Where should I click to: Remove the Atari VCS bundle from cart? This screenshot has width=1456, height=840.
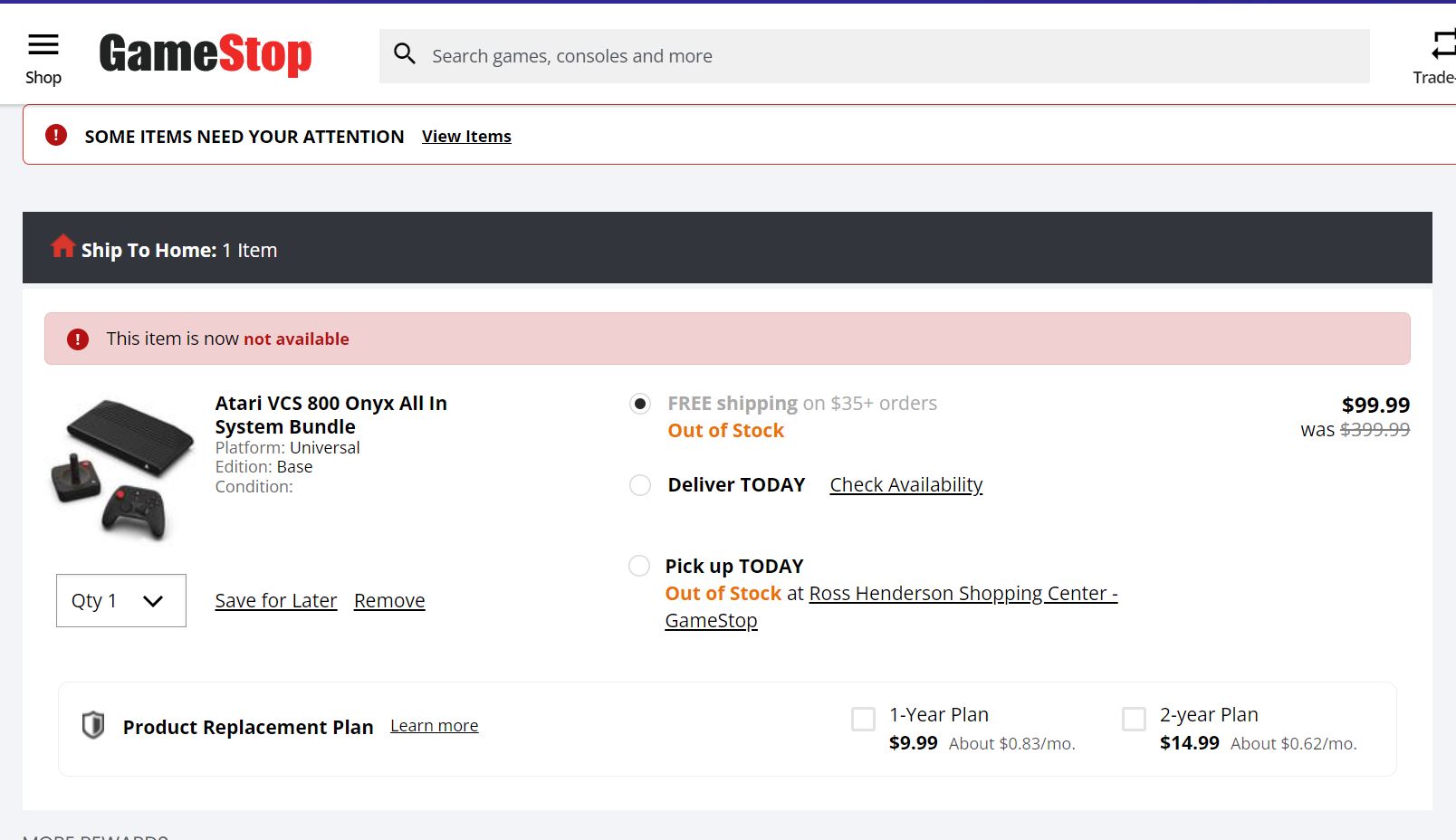click(389, 601)
